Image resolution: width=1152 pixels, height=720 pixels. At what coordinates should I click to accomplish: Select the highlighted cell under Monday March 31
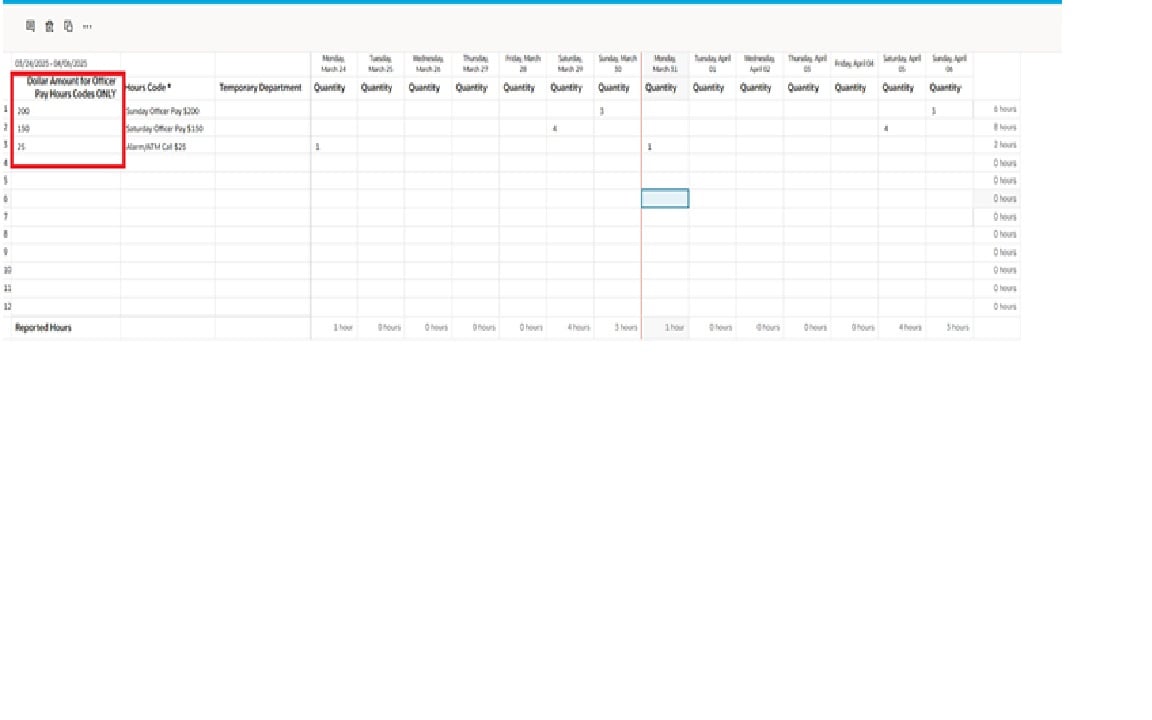pos(663,198)
